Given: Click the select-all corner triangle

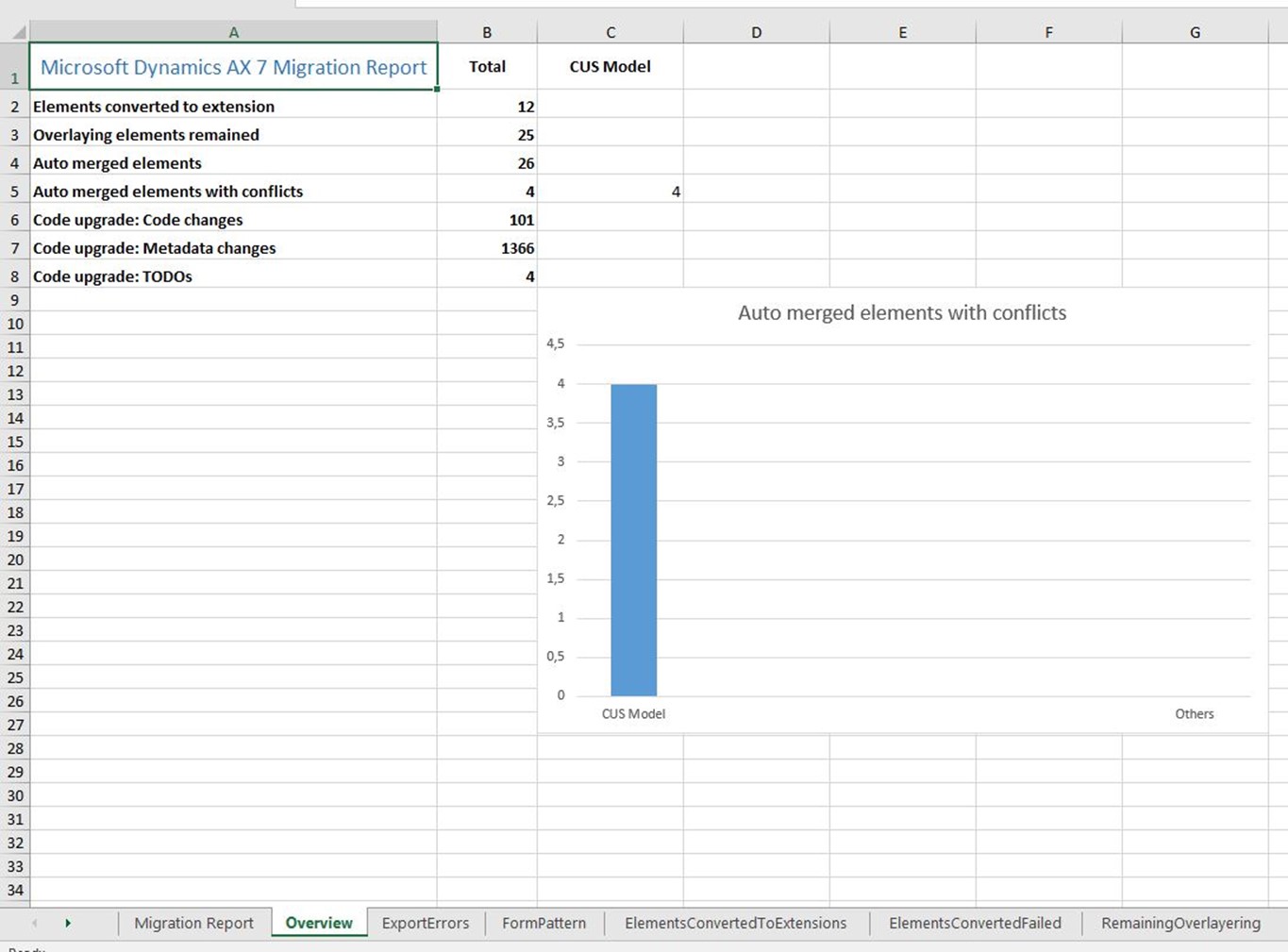Looking at the screenshot, I should 18,32.
